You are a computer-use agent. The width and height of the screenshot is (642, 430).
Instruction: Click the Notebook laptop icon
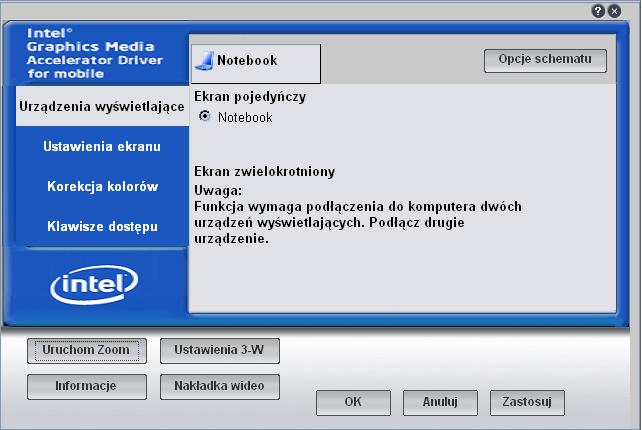[x=204, y=61]
